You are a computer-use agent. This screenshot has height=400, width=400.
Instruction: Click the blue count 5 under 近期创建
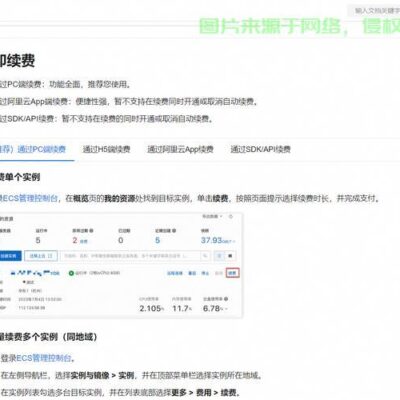(x=157, y=240)
